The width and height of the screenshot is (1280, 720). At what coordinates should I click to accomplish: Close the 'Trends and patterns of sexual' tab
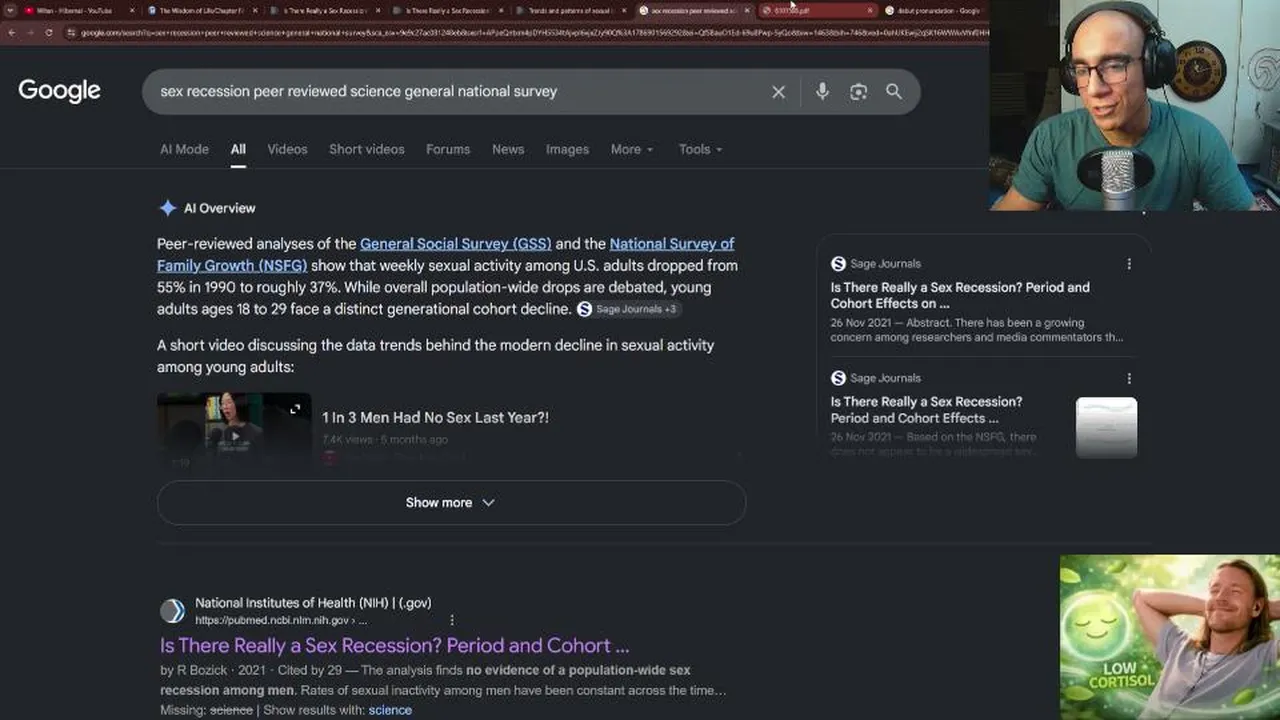coord(624,11)
